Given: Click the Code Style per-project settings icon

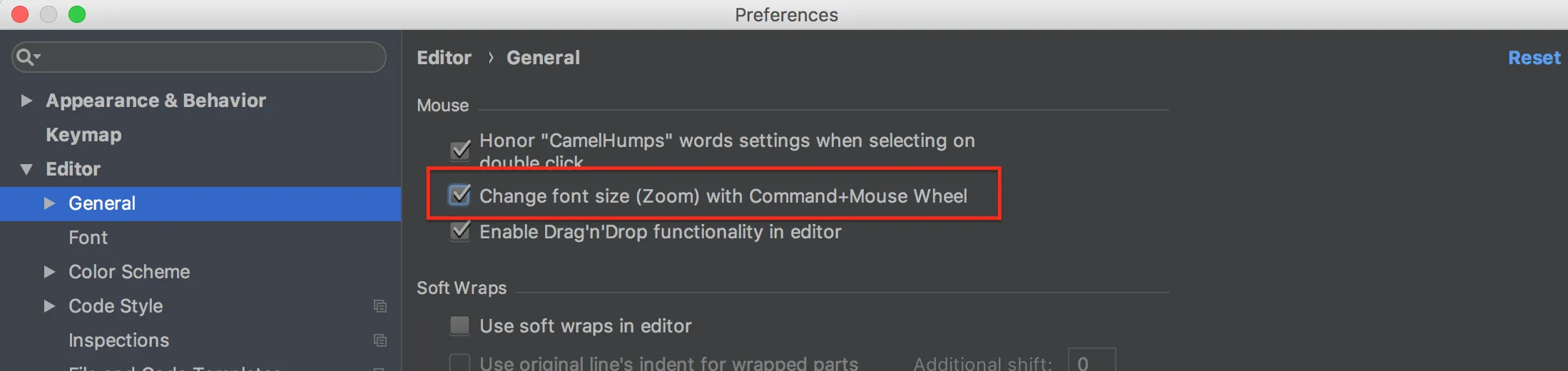Looking at the screenshot, I should (x=380, y=306).
